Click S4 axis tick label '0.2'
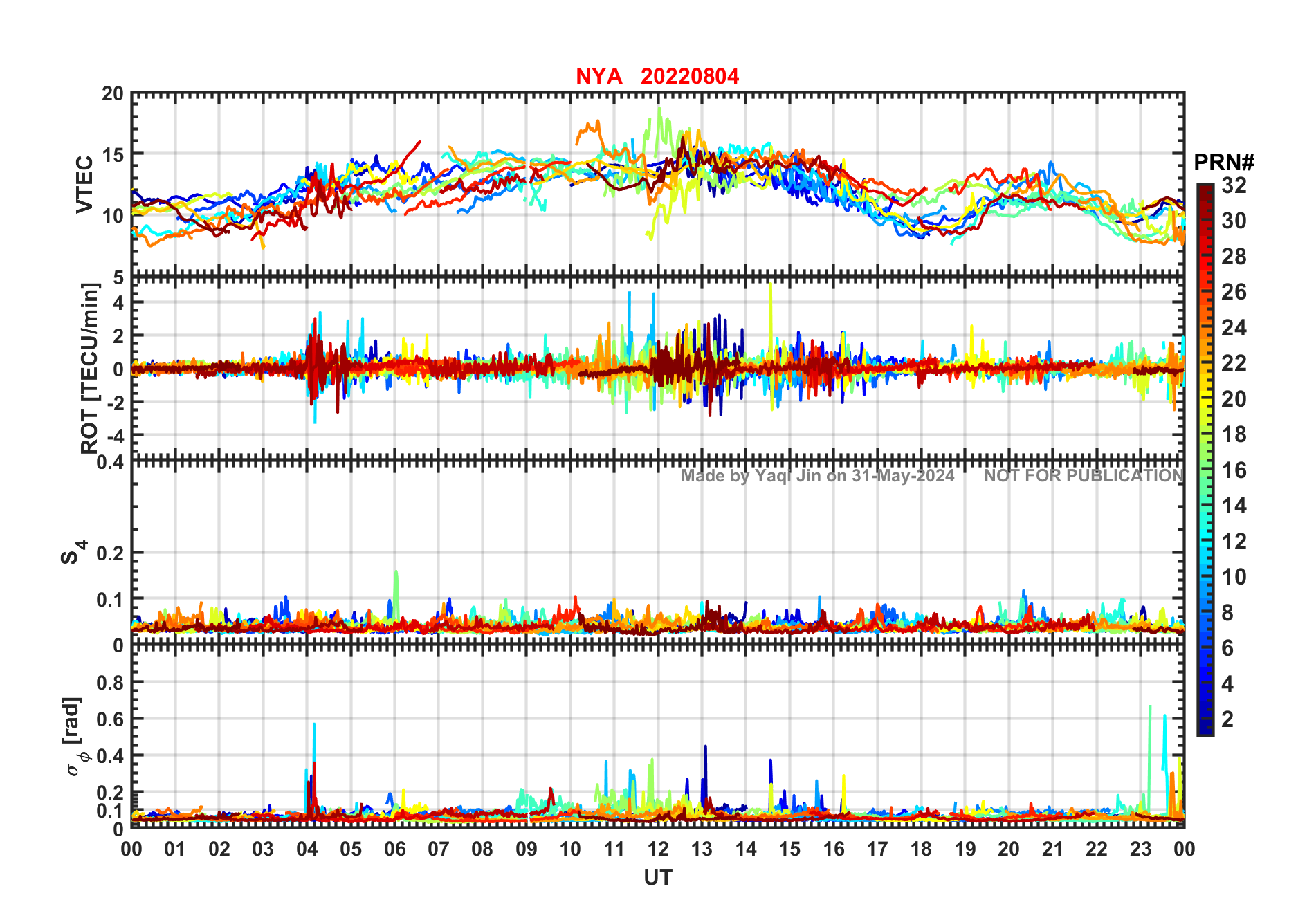1316x920 pixels. 110,553
